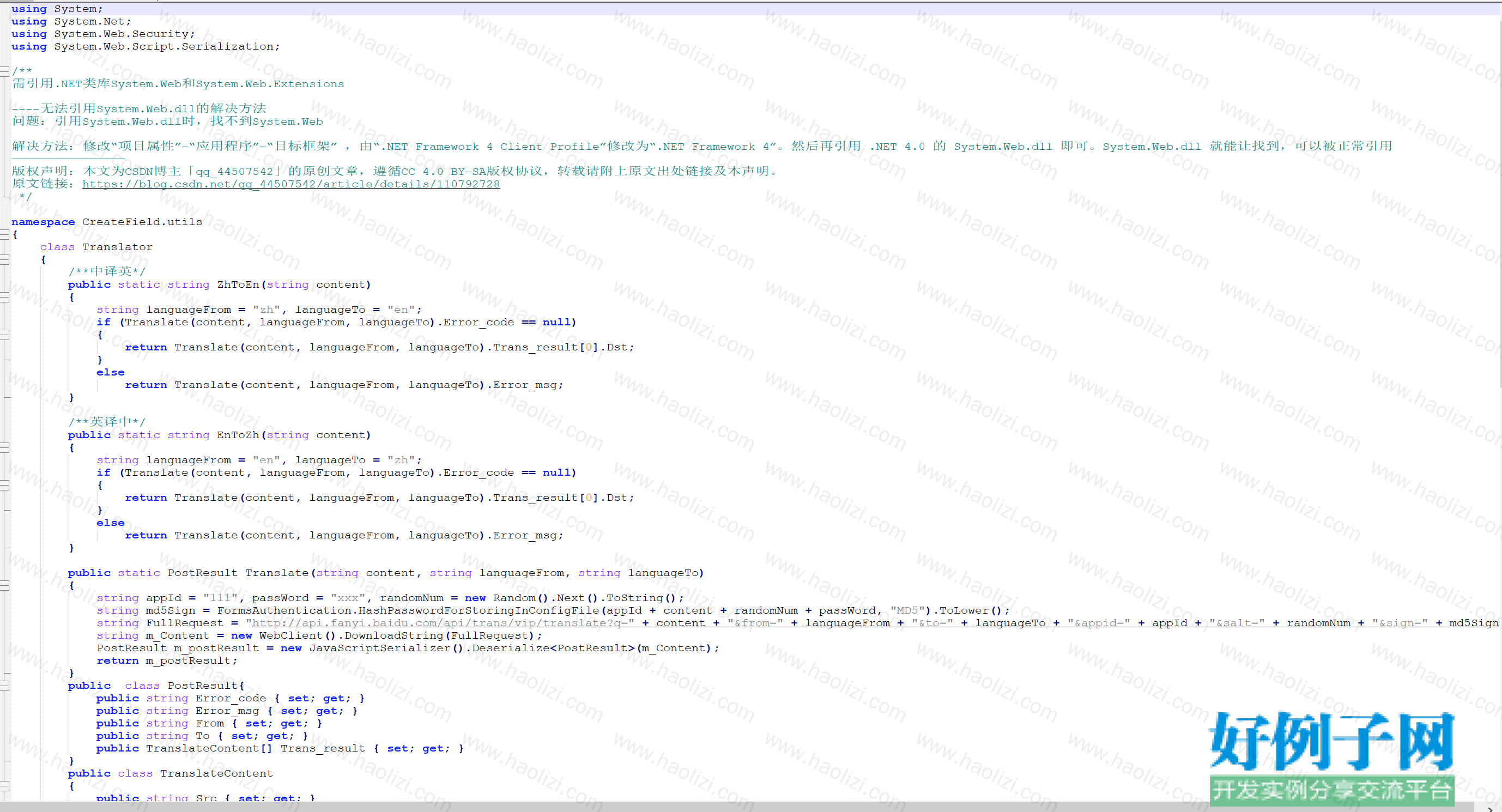Click the 'JavaScriptSerializer().Deserialize<PostResult>' text
1502x812 pixels.
coord(473,648)
